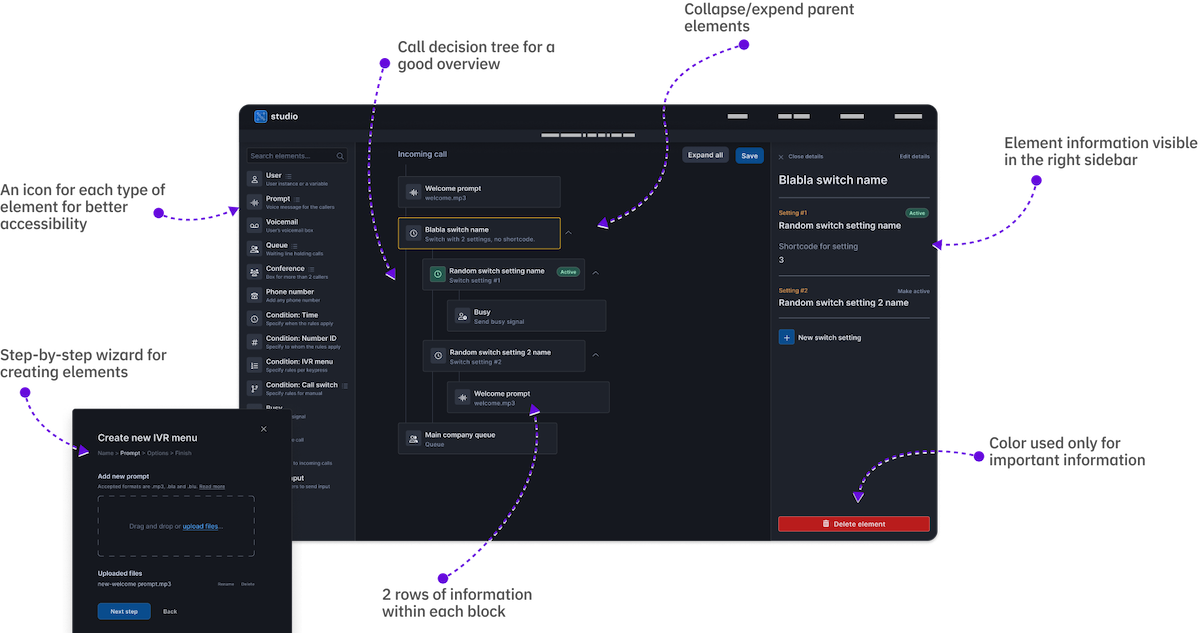1200x633 pixels.
Task: Collapse Random switch setting name node
Action: tap(596, 272)
